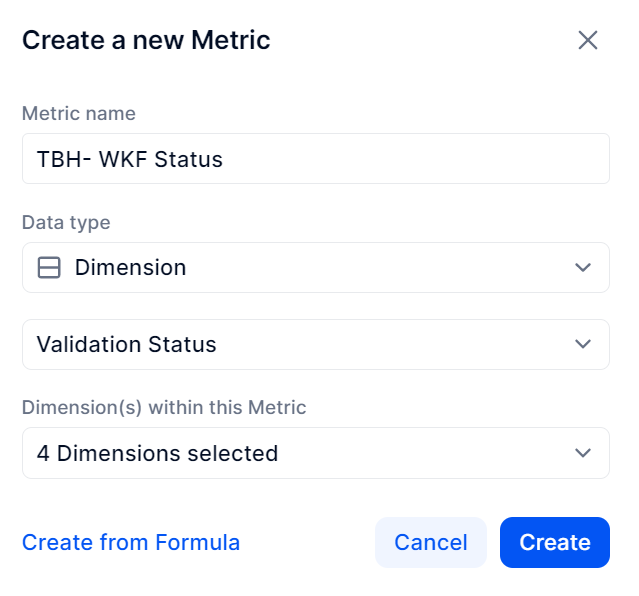This screenshot has width=639, height=596.
Task: Click the Metric name label
Action: (79, 113)
